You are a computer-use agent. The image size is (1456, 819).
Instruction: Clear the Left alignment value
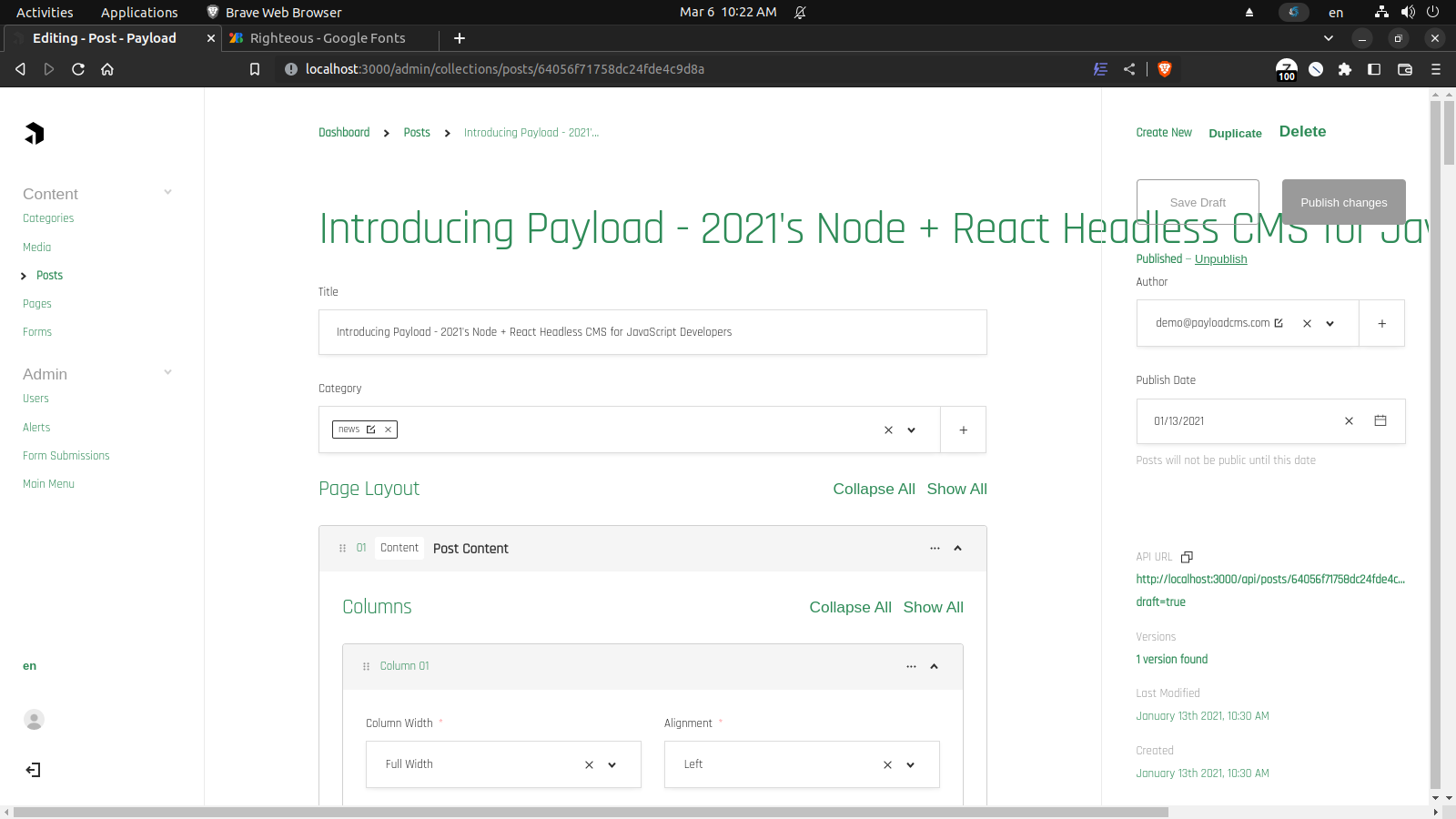point(887,764)
